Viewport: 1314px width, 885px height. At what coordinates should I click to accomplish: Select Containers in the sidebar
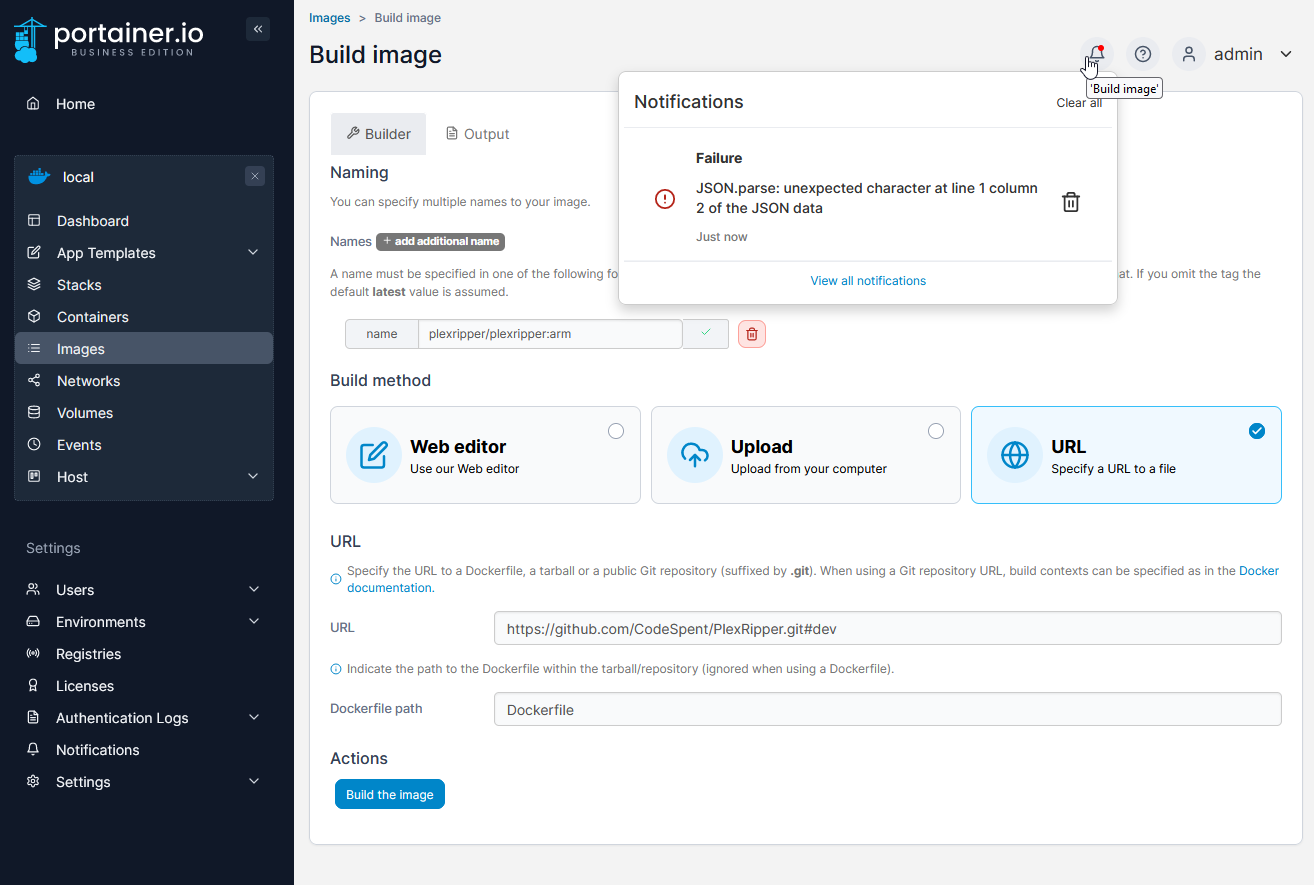point(93,316)
